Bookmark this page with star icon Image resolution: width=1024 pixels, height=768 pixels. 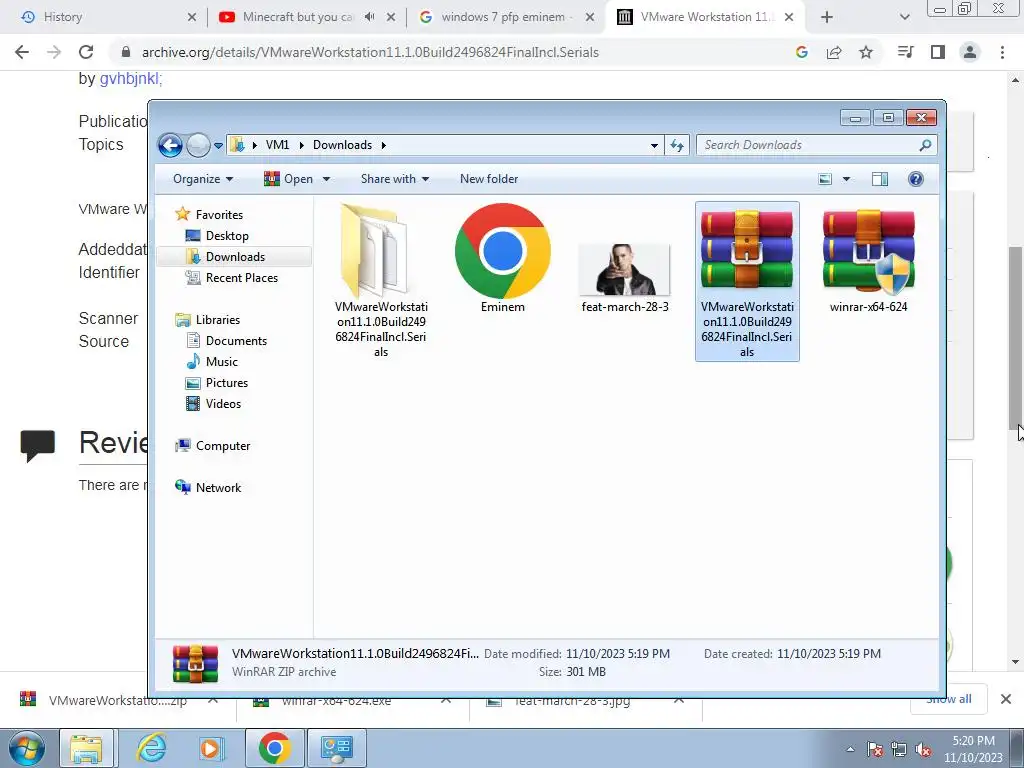click(x=866, y=52)
